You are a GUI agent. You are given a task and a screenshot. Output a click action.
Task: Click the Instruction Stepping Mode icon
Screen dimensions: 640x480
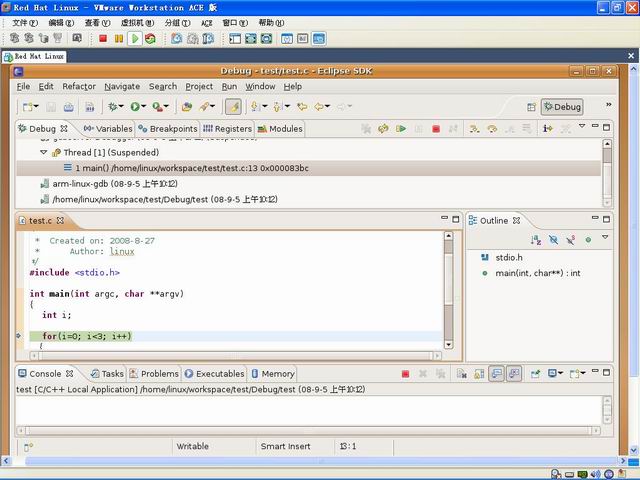(547, 129)
